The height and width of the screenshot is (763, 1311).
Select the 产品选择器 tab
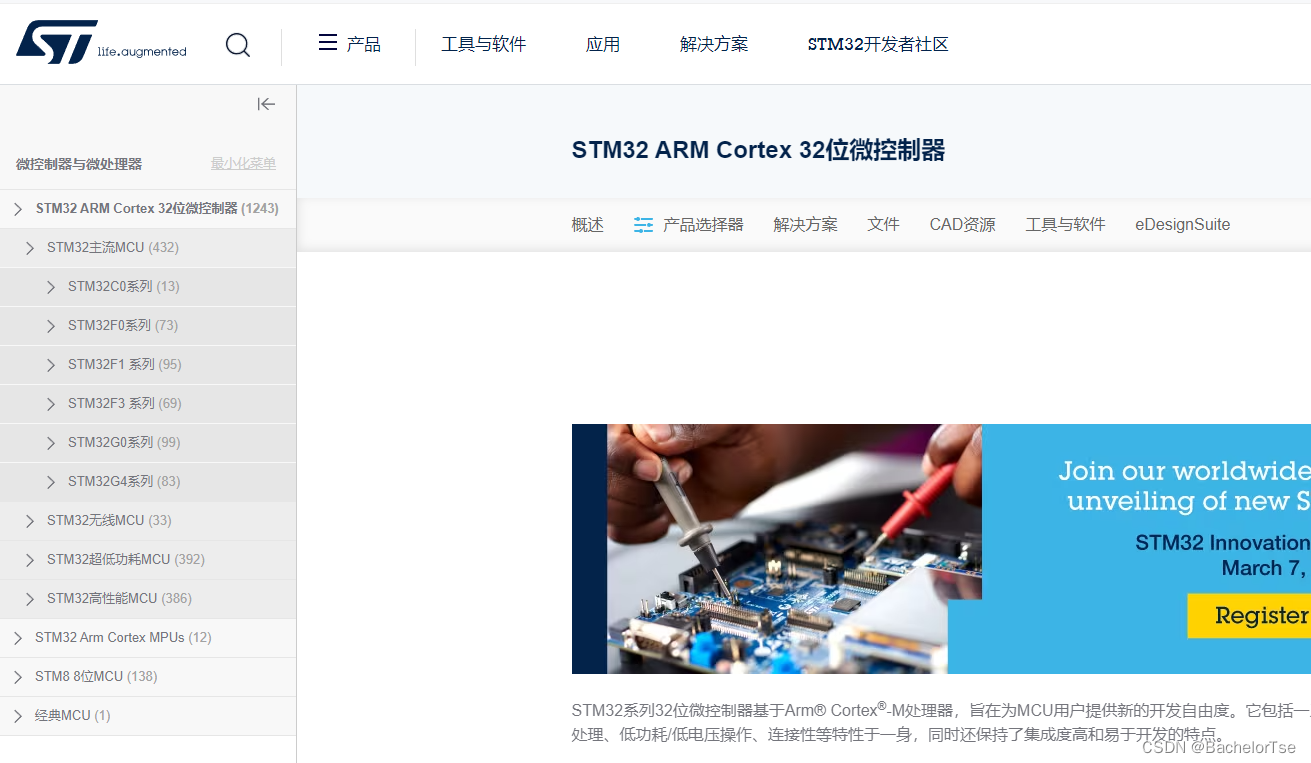703,224
